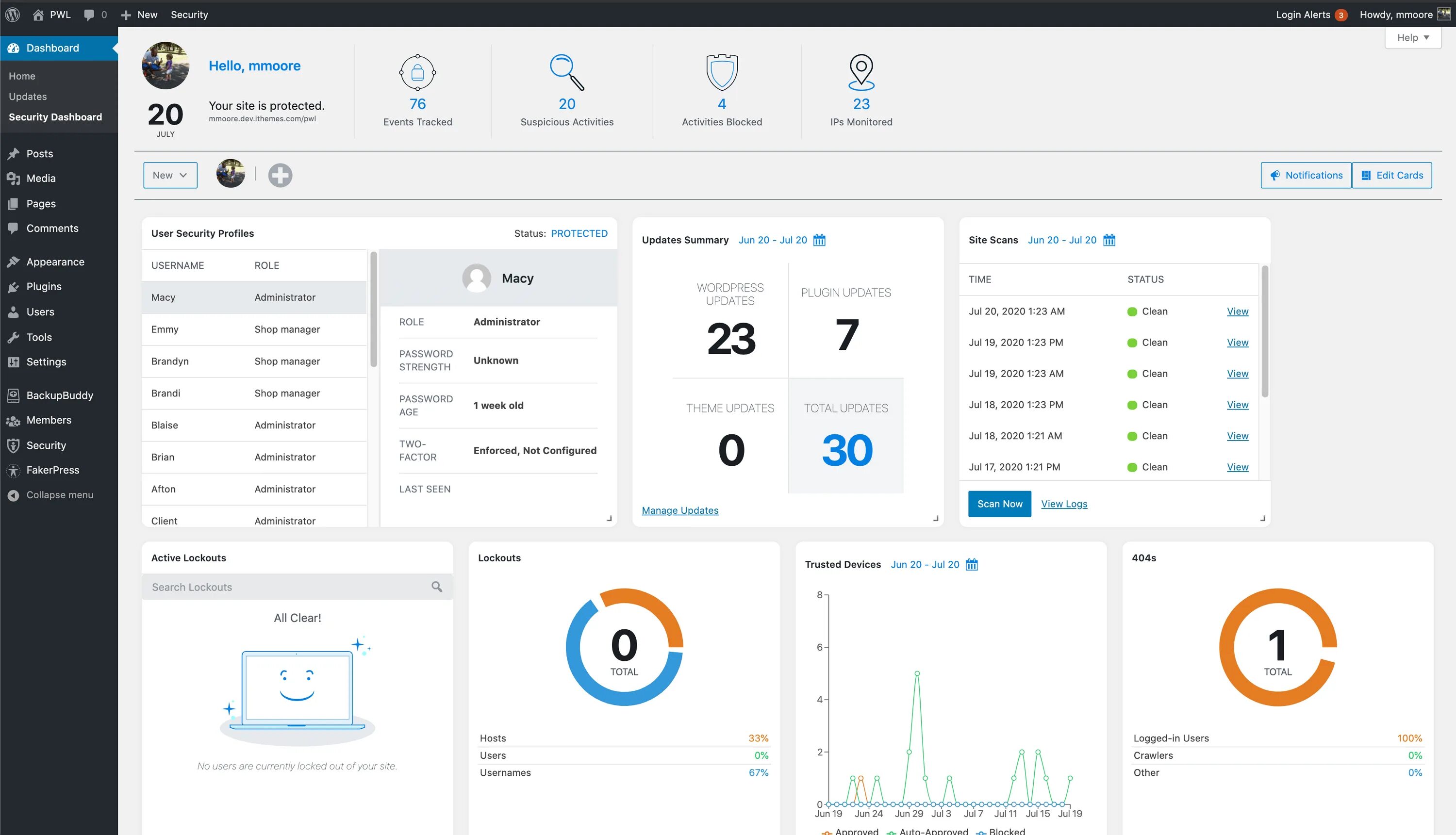Viewport: 1456px width, 835px height.
Task: Click the Scan Now button
Action: [x=999, y=504]
